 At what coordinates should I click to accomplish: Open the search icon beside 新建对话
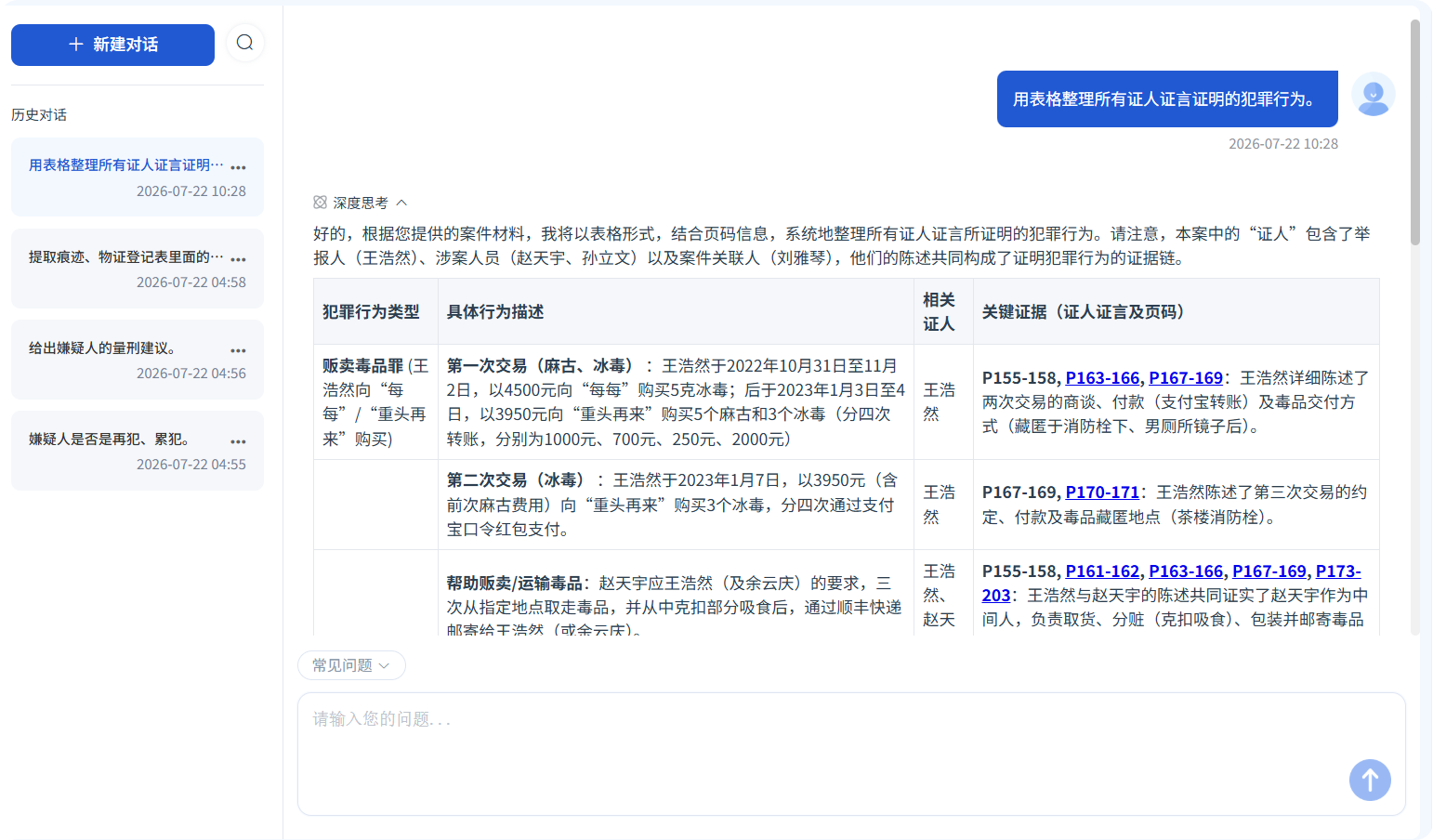(x=244, y=43)
